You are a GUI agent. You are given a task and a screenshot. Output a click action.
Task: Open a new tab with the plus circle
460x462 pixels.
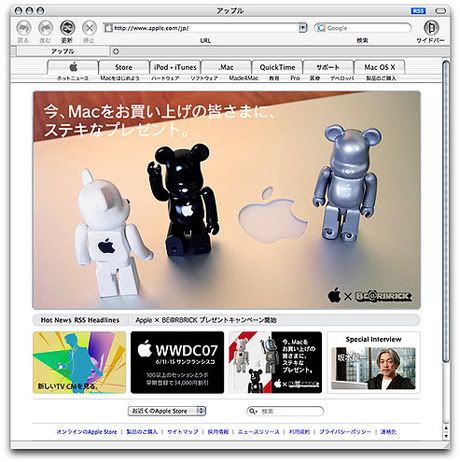(116, 51)
